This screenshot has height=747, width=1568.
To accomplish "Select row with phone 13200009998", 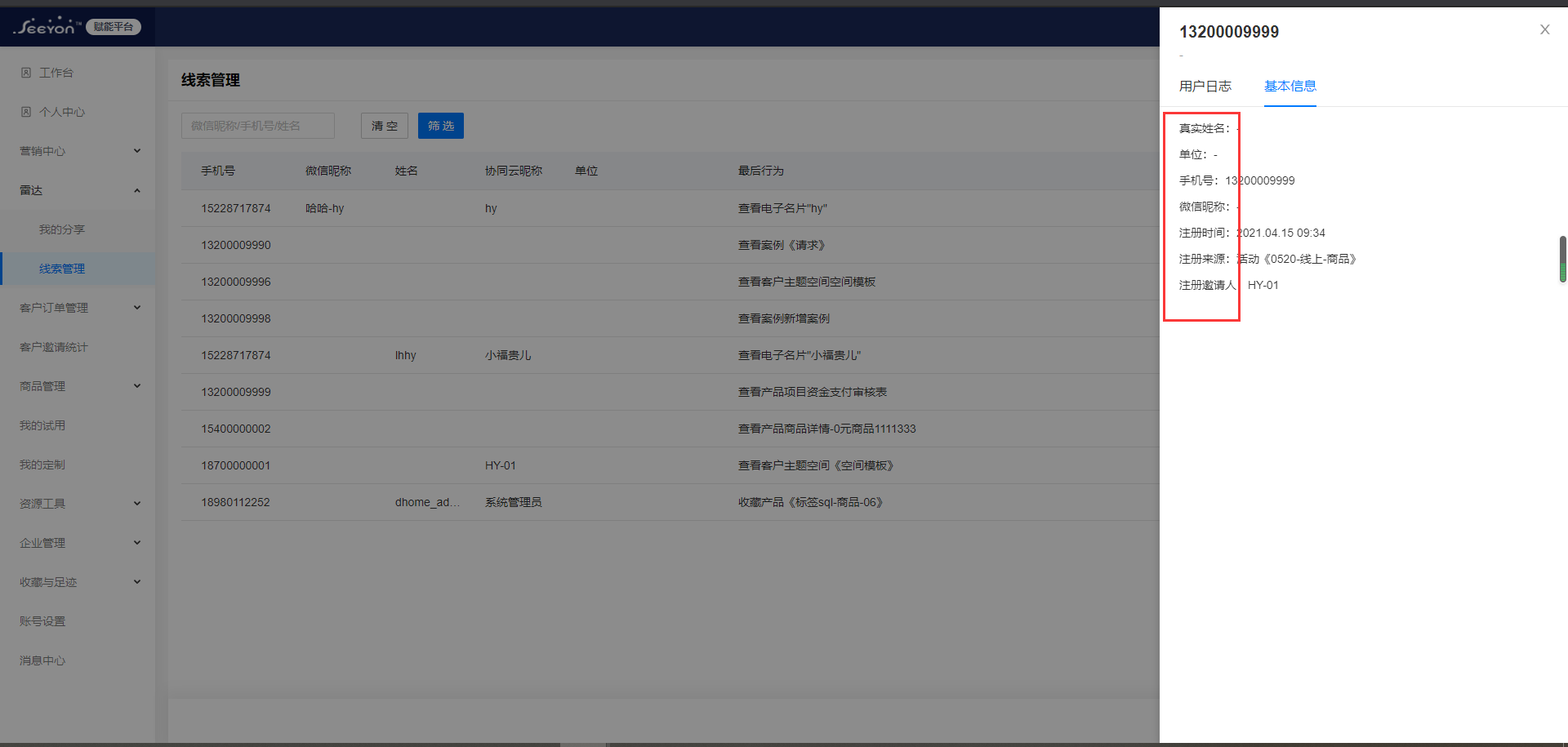I will (670, 318).
